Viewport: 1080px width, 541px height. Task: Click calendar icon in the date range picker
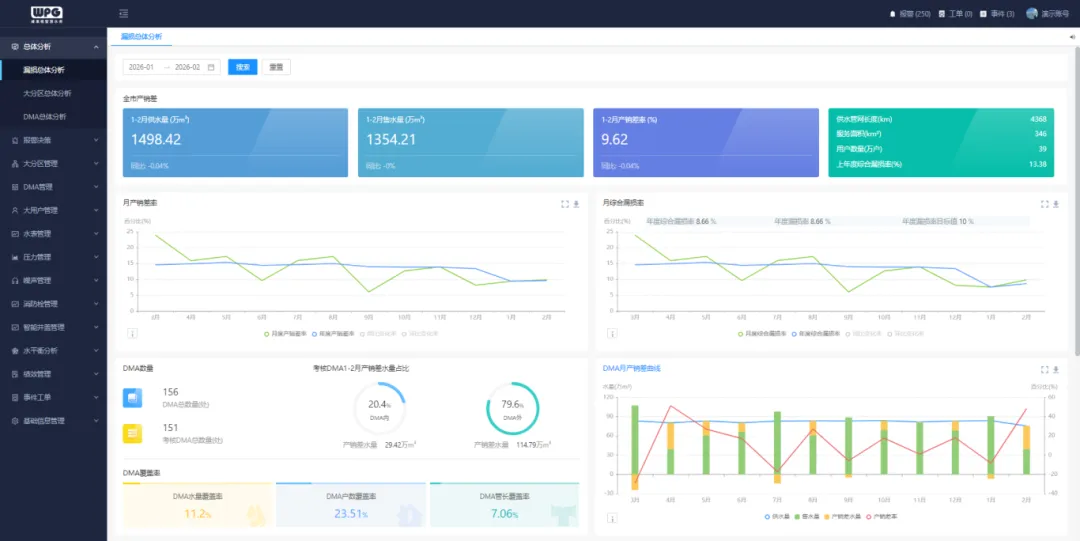(x=211, y=68)
